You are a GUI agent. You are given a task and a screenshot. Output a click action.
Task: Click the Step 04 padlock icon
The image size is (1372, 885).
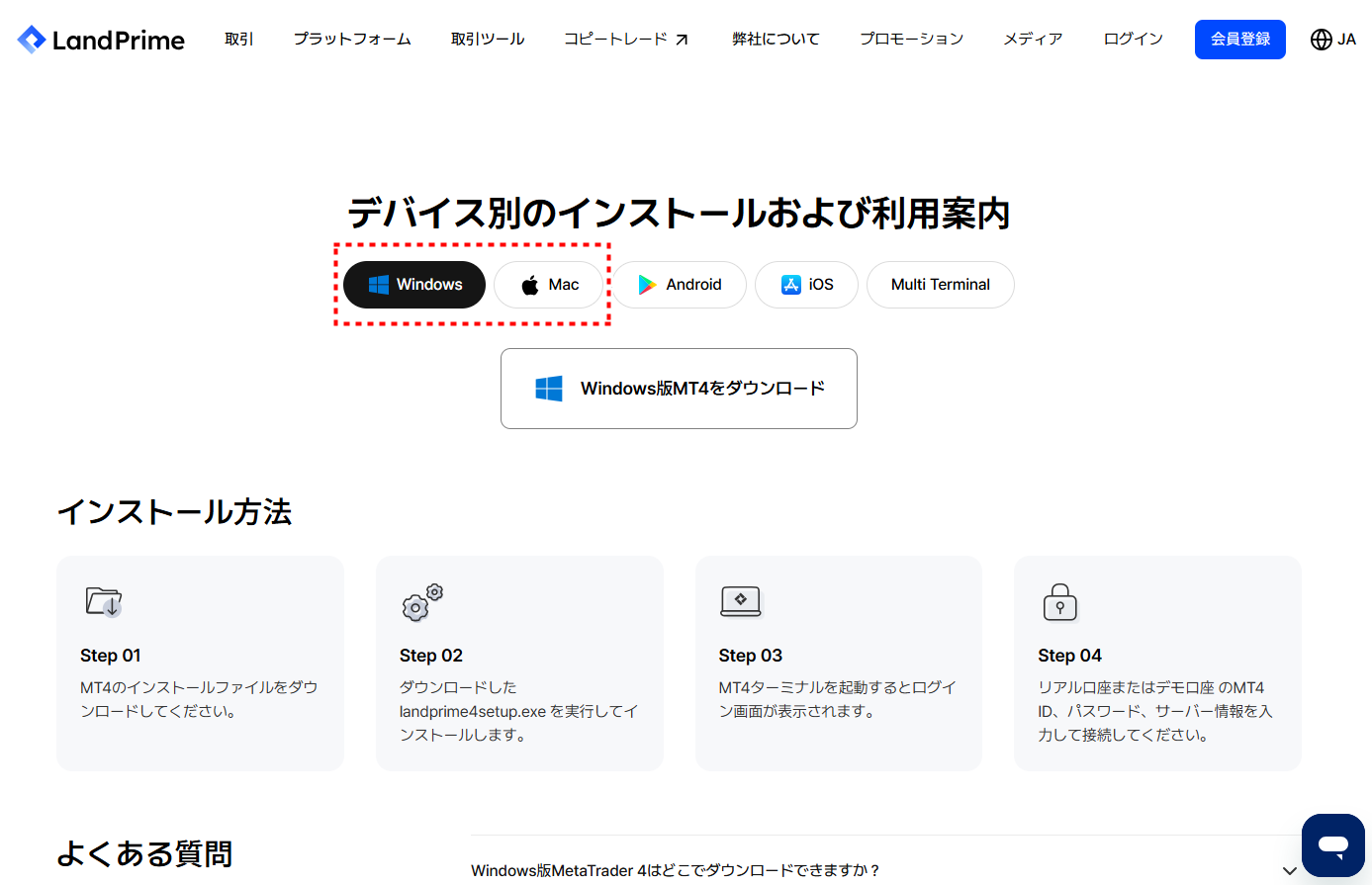(1060, 601)
